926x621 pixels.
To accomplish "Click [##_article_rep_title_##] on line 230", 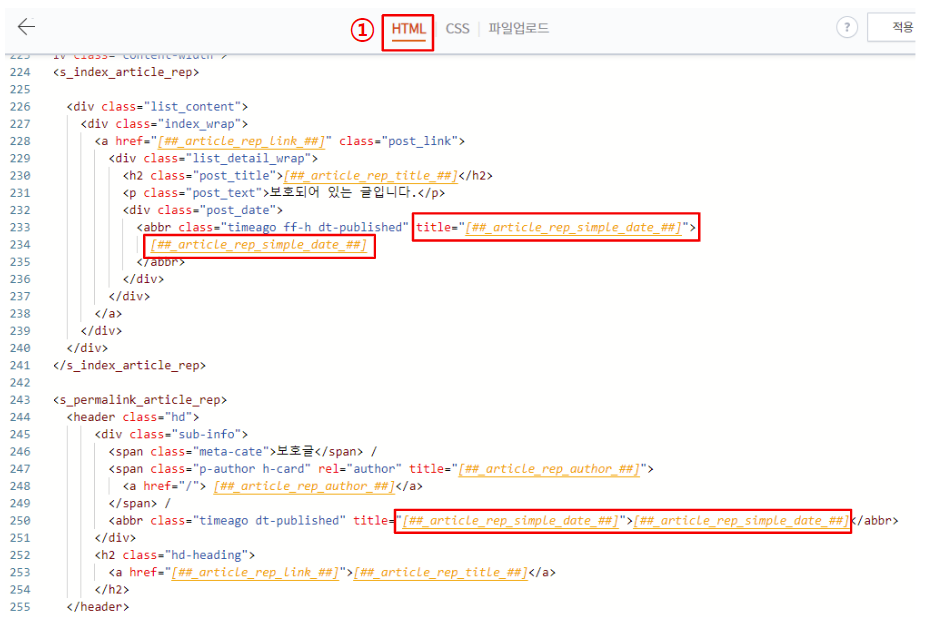I will (370, 175).
